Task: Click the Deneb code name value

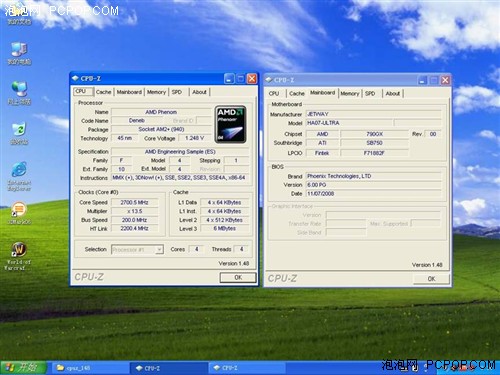Action: pos(137,121)
